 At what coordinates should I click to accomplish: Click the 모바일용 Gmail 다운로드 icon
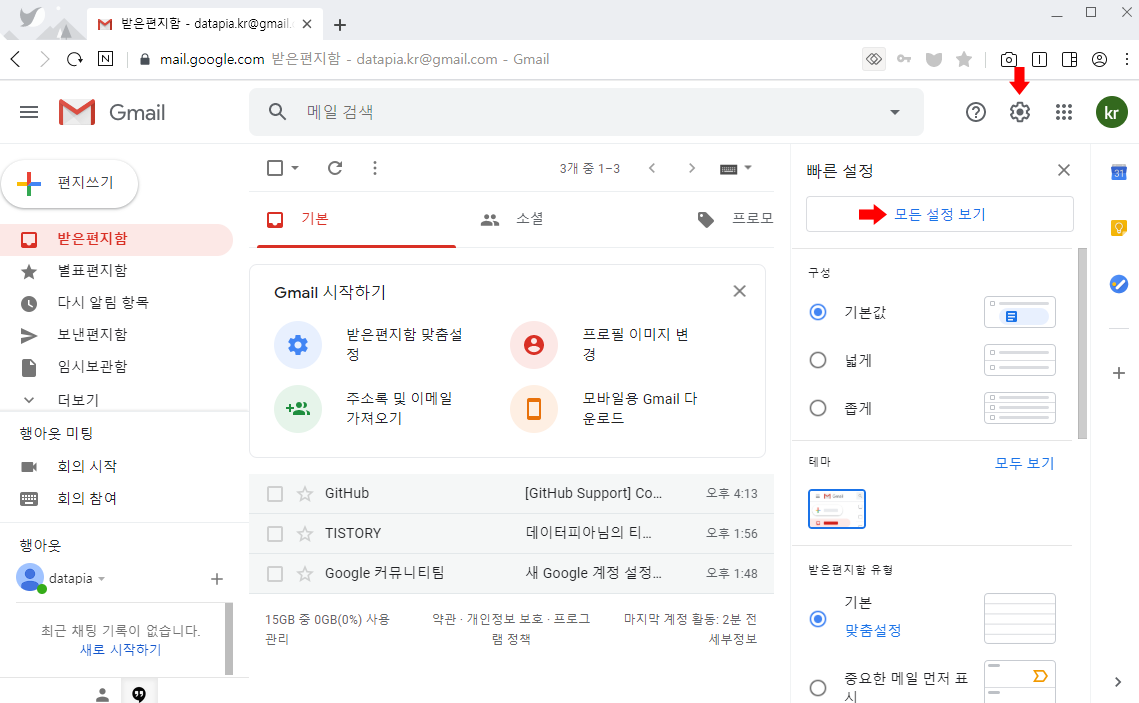coord(534,409)
